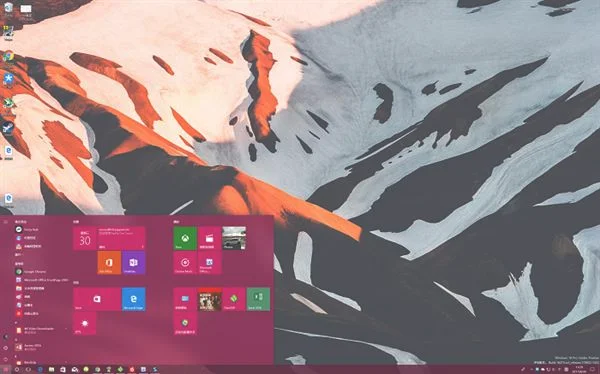The image size is (600, 374).
Task: Open Google Chrome desktop shortcut
Action: (x=8, y=57)
